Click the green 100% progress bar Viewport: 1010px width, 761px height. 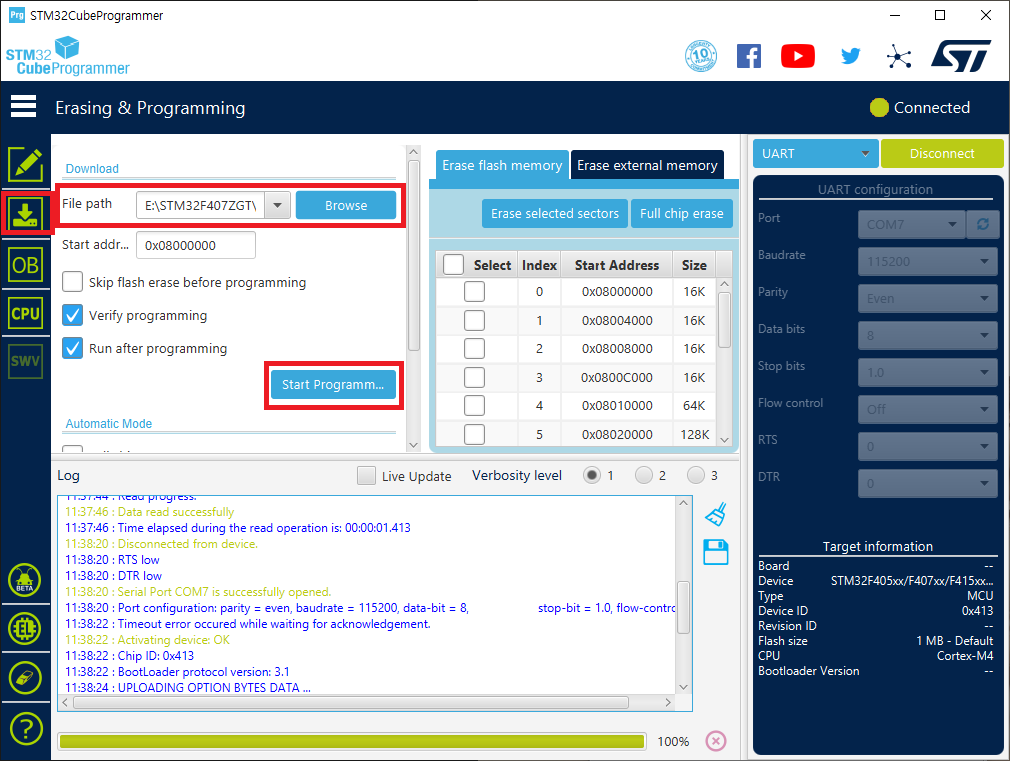[352, 741]
